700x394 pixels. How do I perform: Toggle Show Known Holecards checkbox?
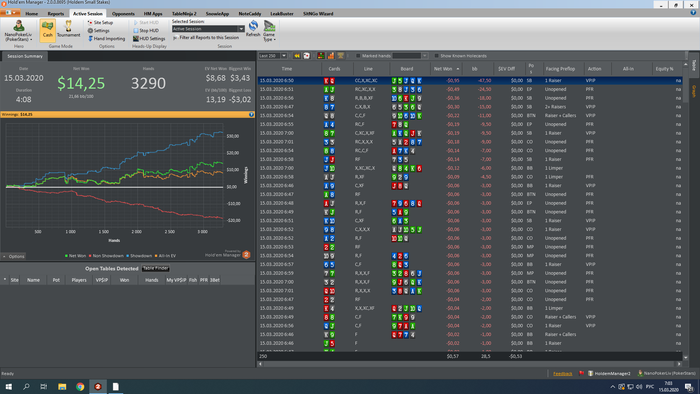pos(437,56)
